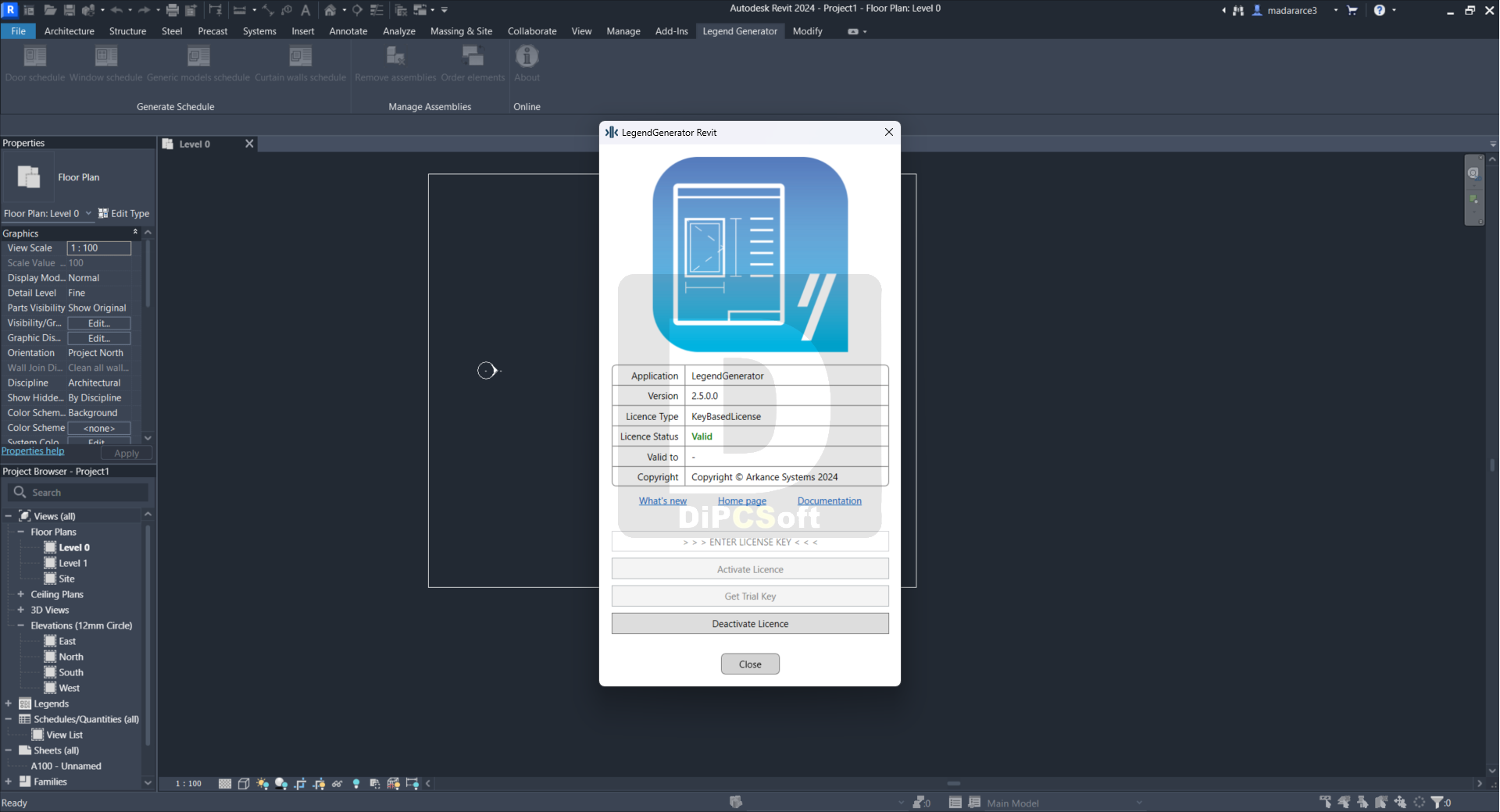This screenshot has width=1500, height=812.
Task: Select Level 1 in the Project Browser
Action: point(73,563)
